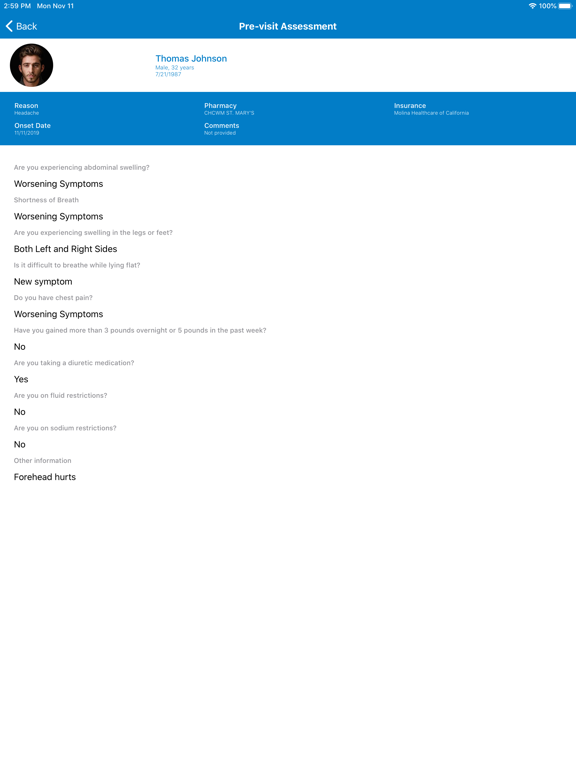The height and width of the screenshot is (768, 576).
Task: Tap the 2:59 PM clock in status bar
Action: click(x=17, y=6)
